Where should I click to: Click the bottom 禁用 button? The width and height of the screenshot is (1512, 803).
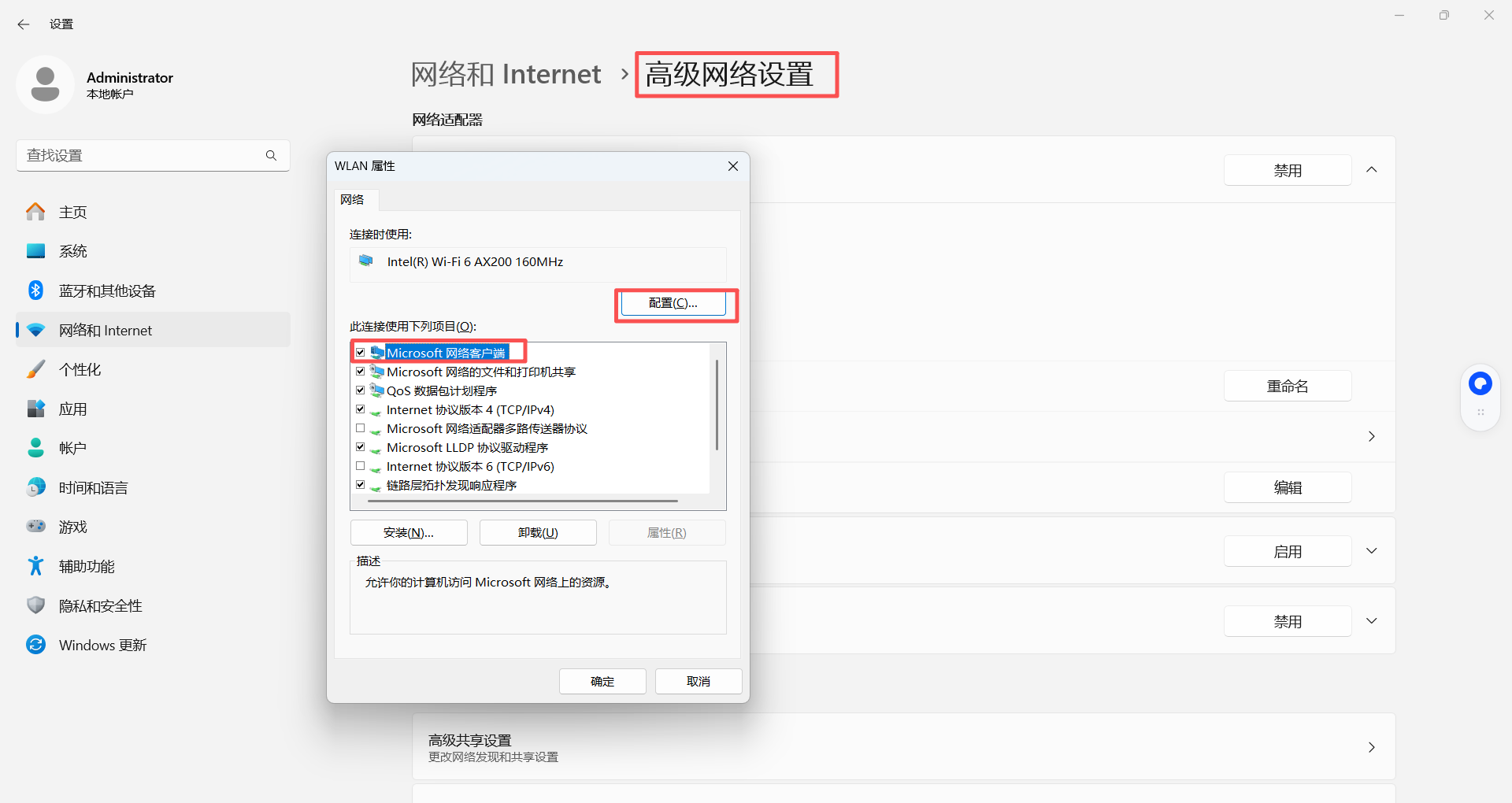click(x=1288, y=621)
